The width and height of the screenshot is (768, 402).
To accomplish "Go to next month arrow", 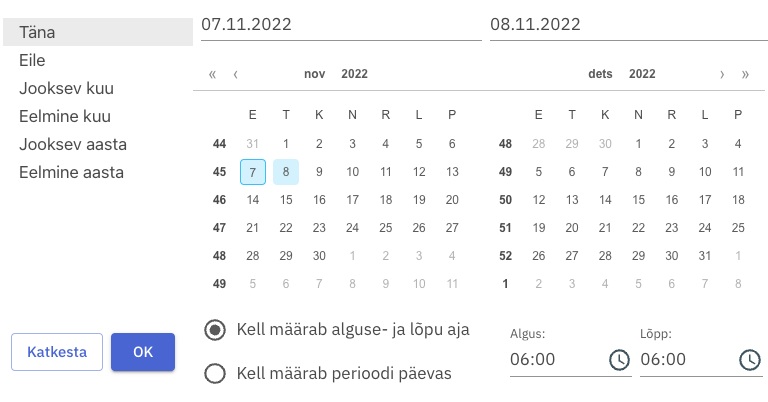I will [722, 74].
